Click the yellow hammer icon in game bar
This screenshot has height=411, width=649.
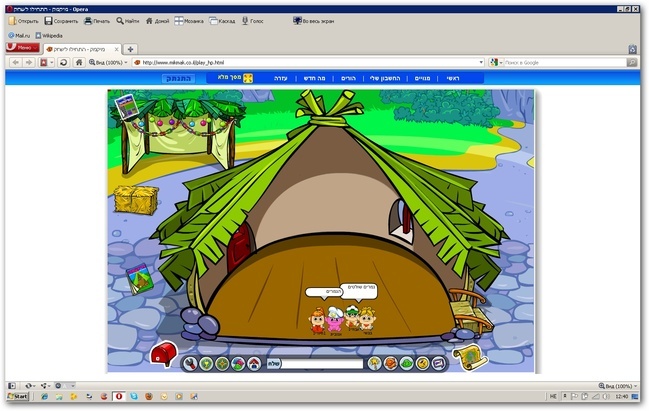point(422,363)
